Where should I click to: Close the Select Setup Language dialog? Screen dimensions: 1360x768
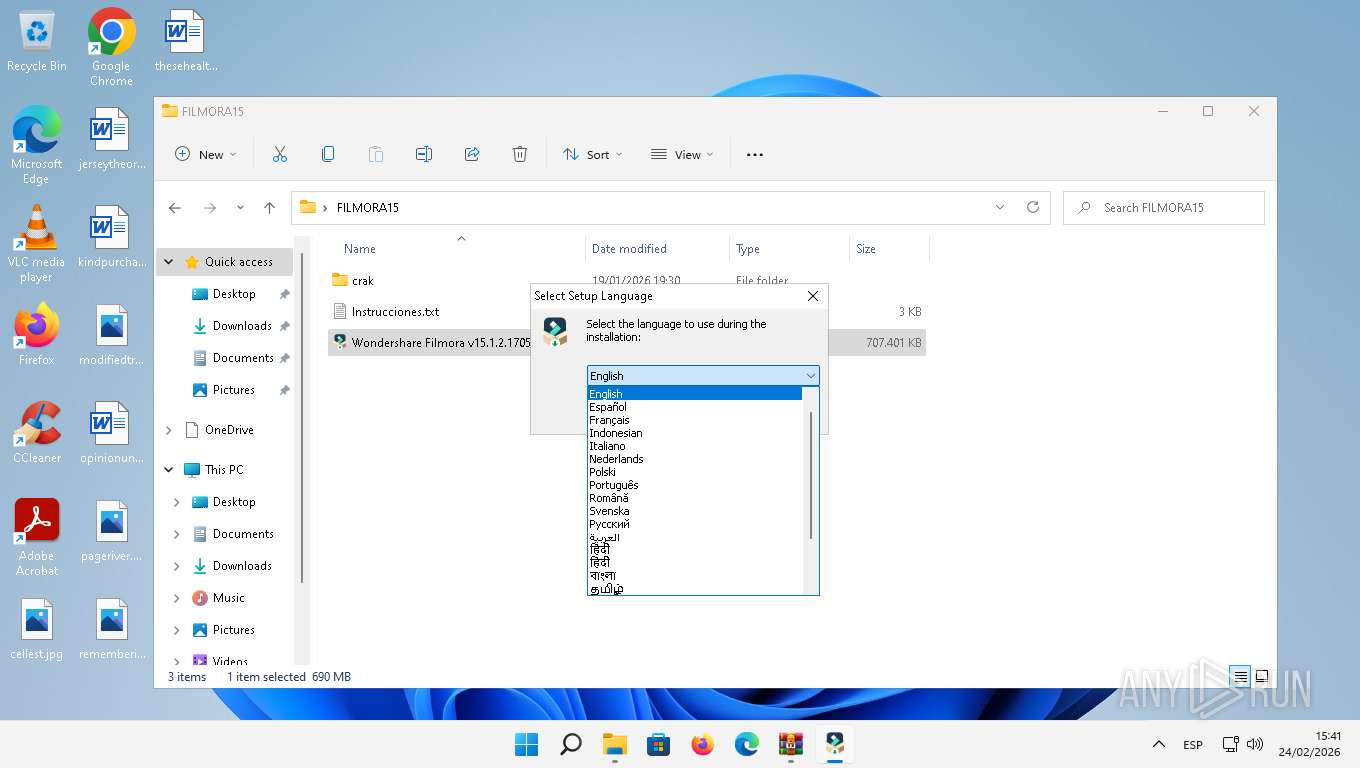coord(813,296)
